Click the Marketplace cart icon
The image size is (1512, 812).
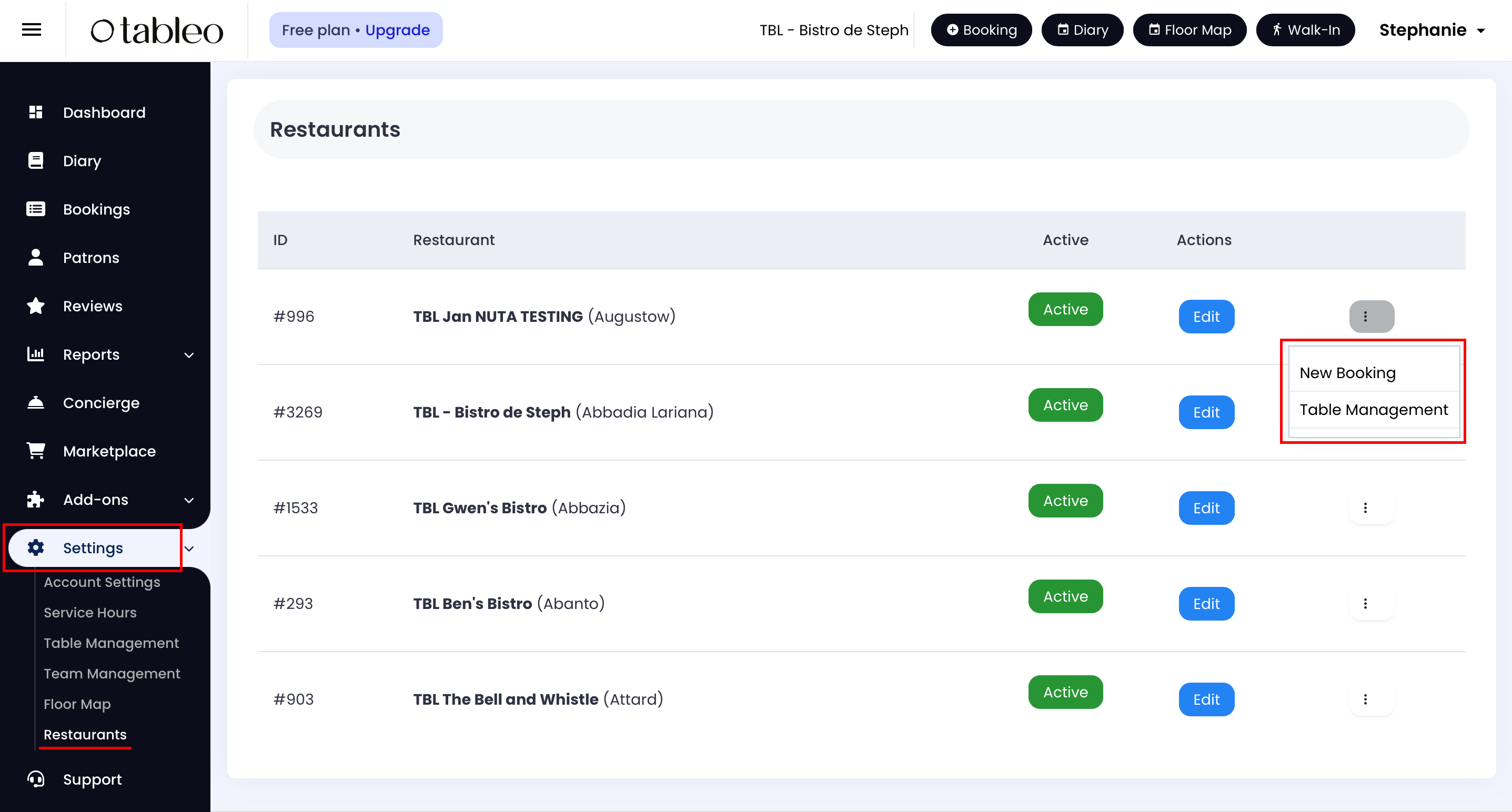tap(36, 451)
